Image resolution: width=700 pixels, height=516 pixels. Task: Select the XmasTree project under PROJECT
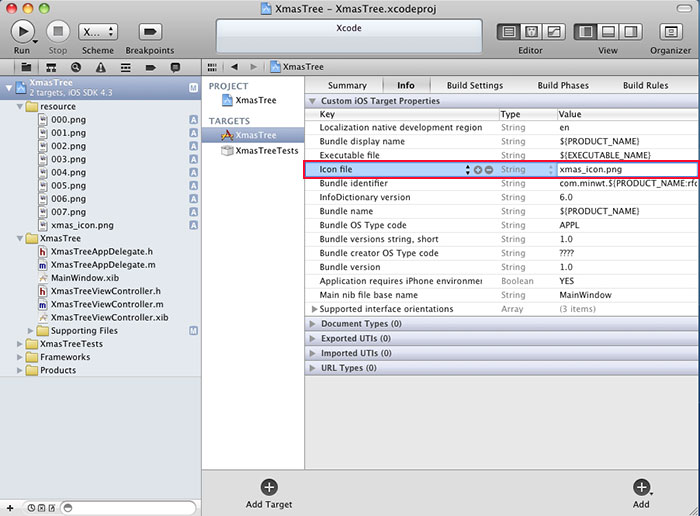coord(256,100)
